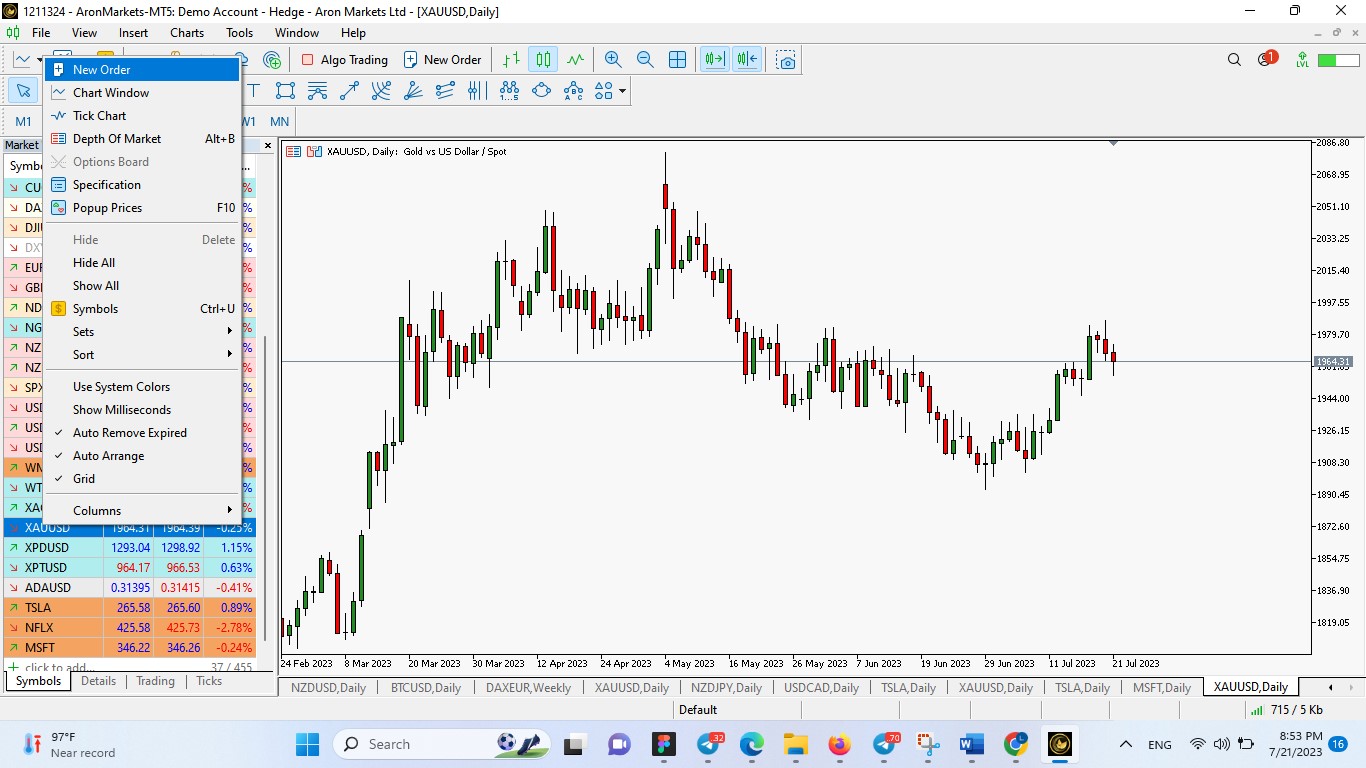This screenshot has width=1366, height=768.
Task: Open the Insert menu
Action: point(133,33)
